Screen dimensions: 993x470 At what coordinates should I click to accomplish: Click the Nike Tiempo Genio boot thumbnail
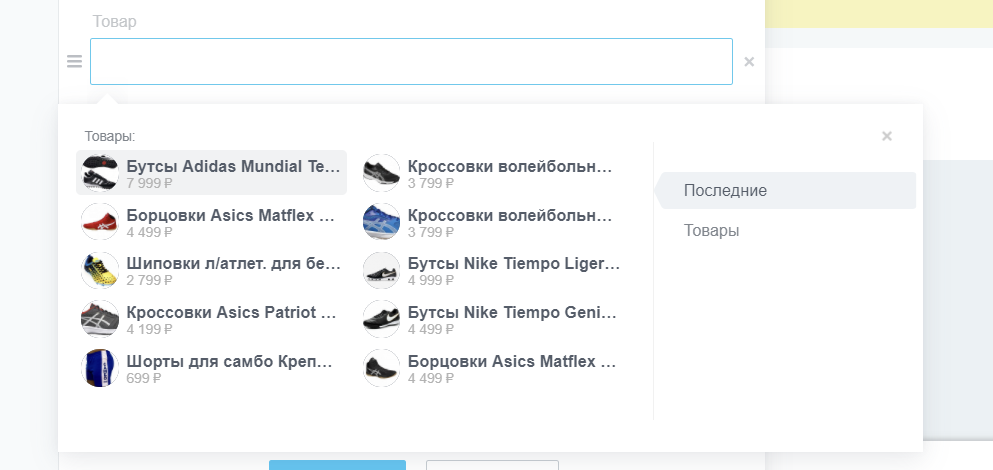pyautogui.click(x=381, y=319)
